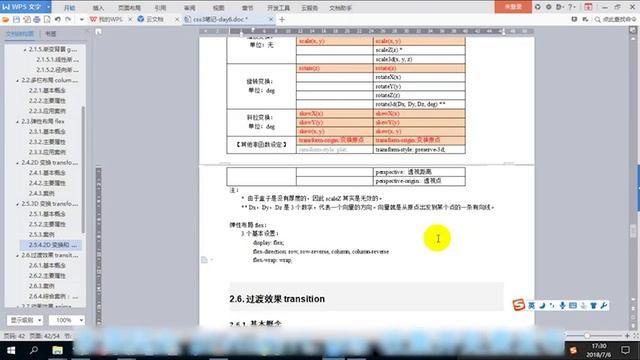Go to outline item 2.2.2 主要属性
The image size is (640, 360).
tap(47, 100)
